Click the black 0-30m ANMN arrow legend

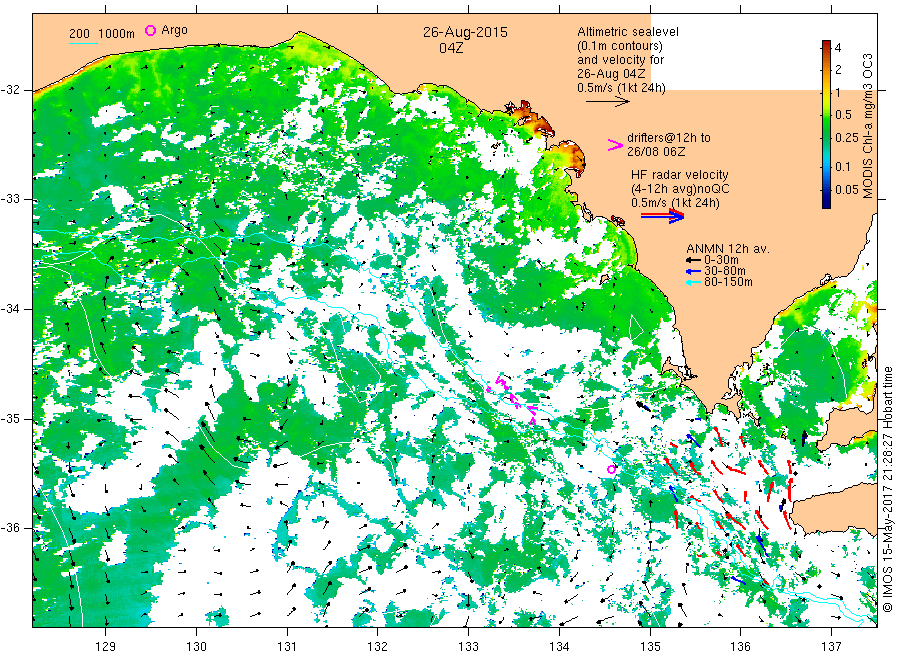(693, 260)
